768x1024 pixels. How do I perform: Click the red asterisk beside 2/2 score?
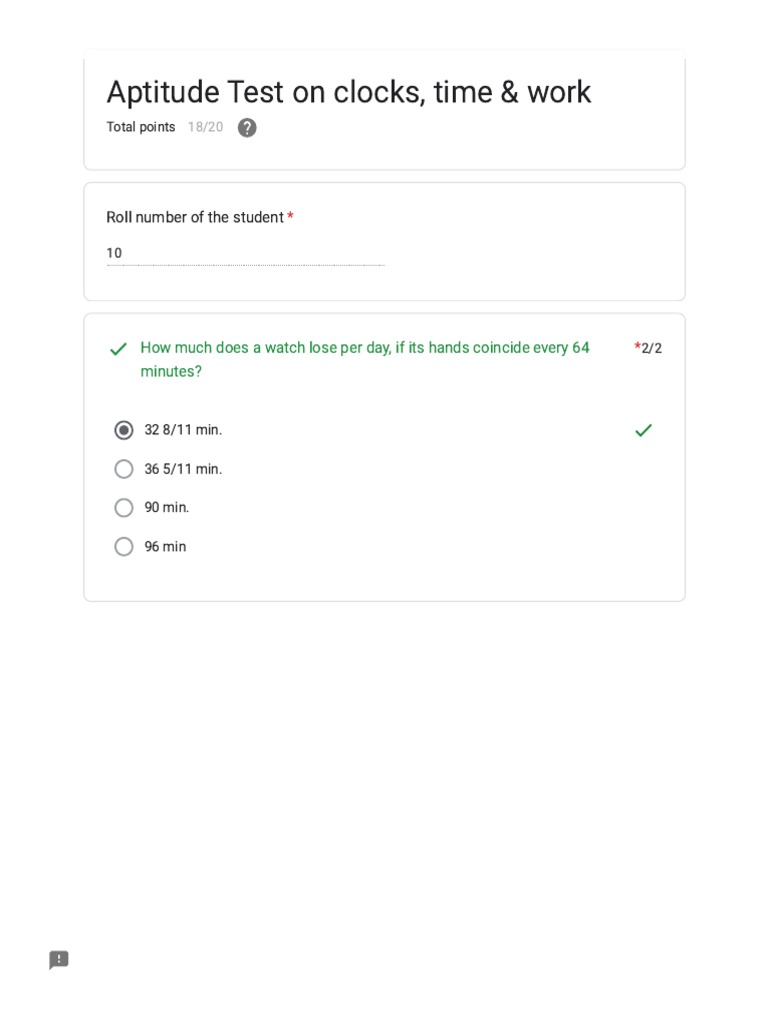[637, 347]
